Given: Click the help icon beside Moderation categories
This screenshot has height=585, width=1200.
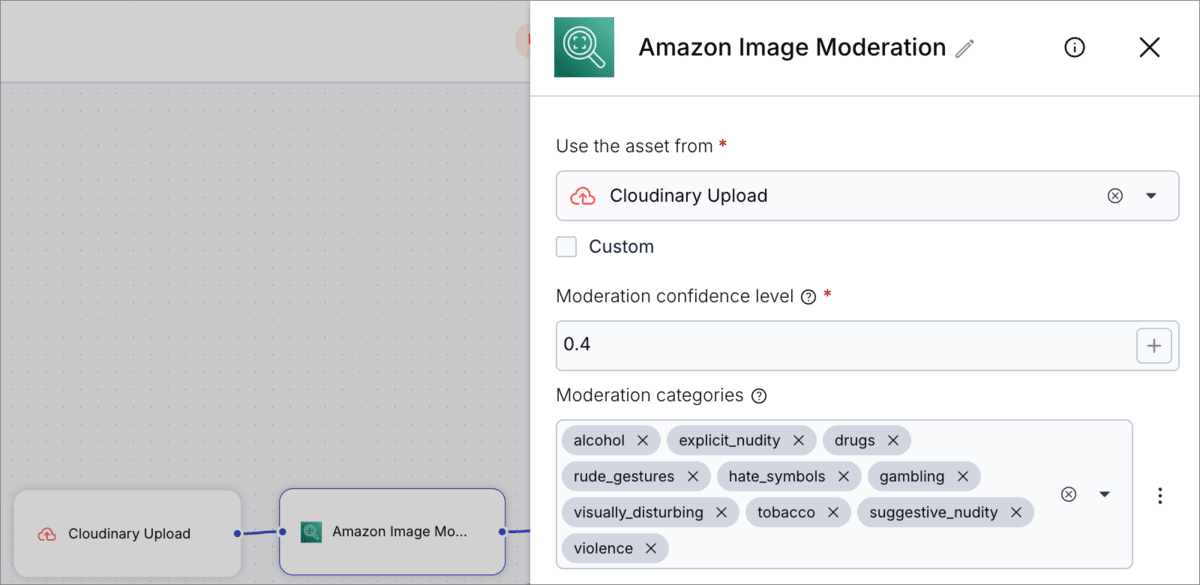Looking at the screenshot, I should (758, 396).
